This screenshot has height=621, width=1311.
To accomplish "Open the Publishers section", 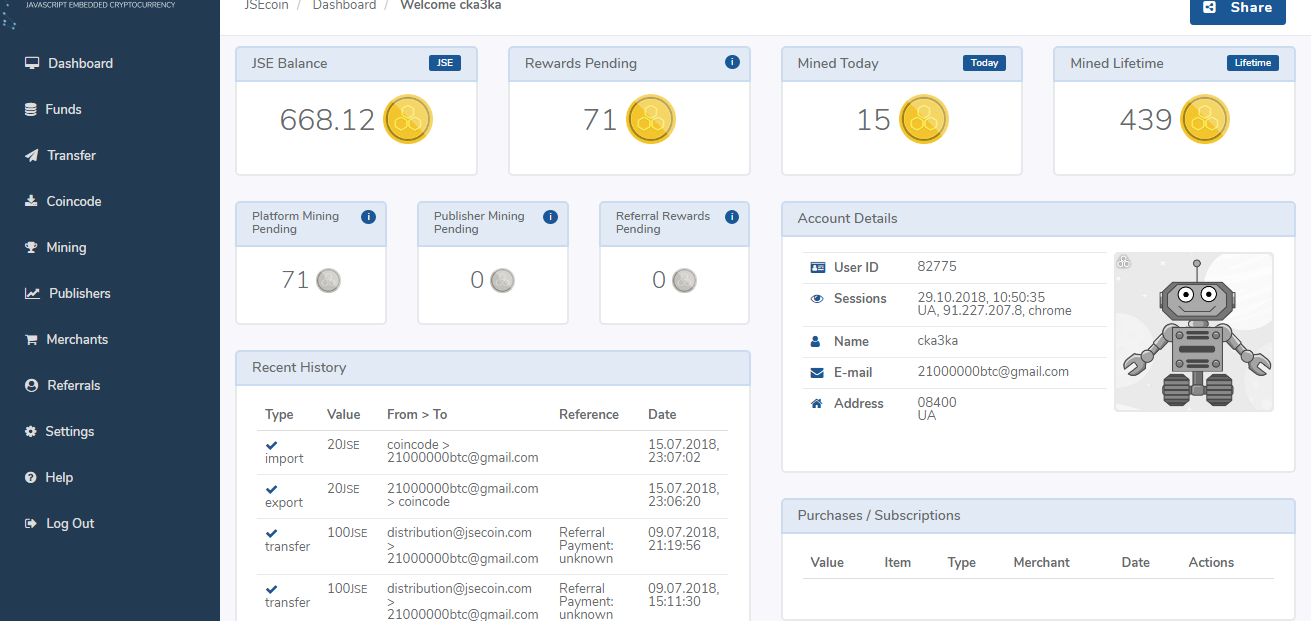I will pos(67,293).
